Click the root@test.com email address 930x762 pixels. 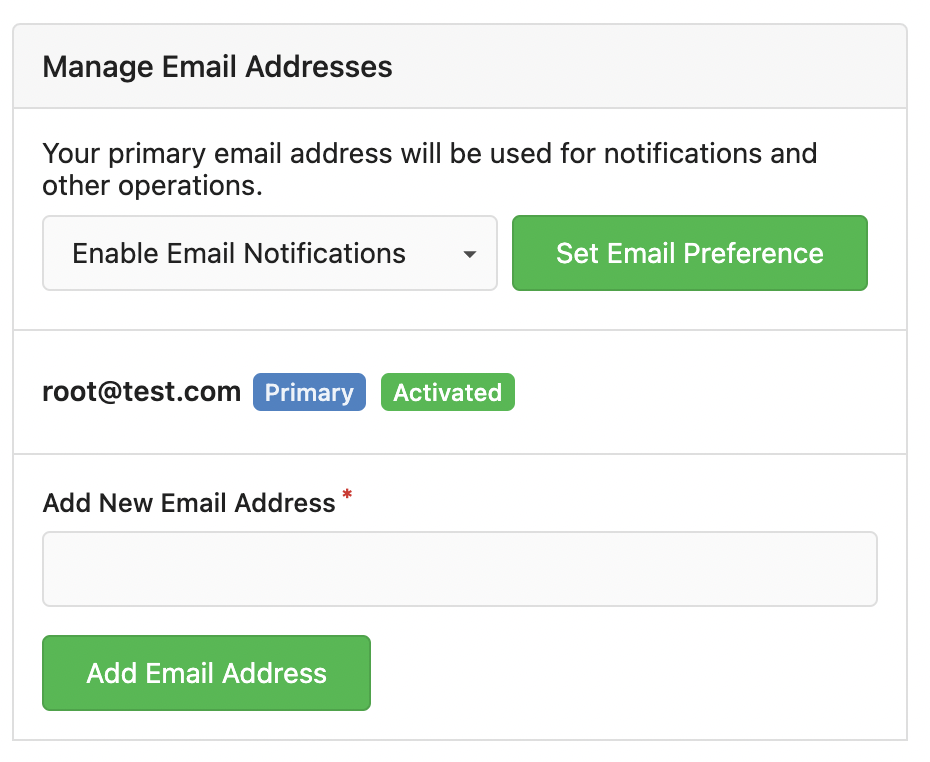point(141,392)
